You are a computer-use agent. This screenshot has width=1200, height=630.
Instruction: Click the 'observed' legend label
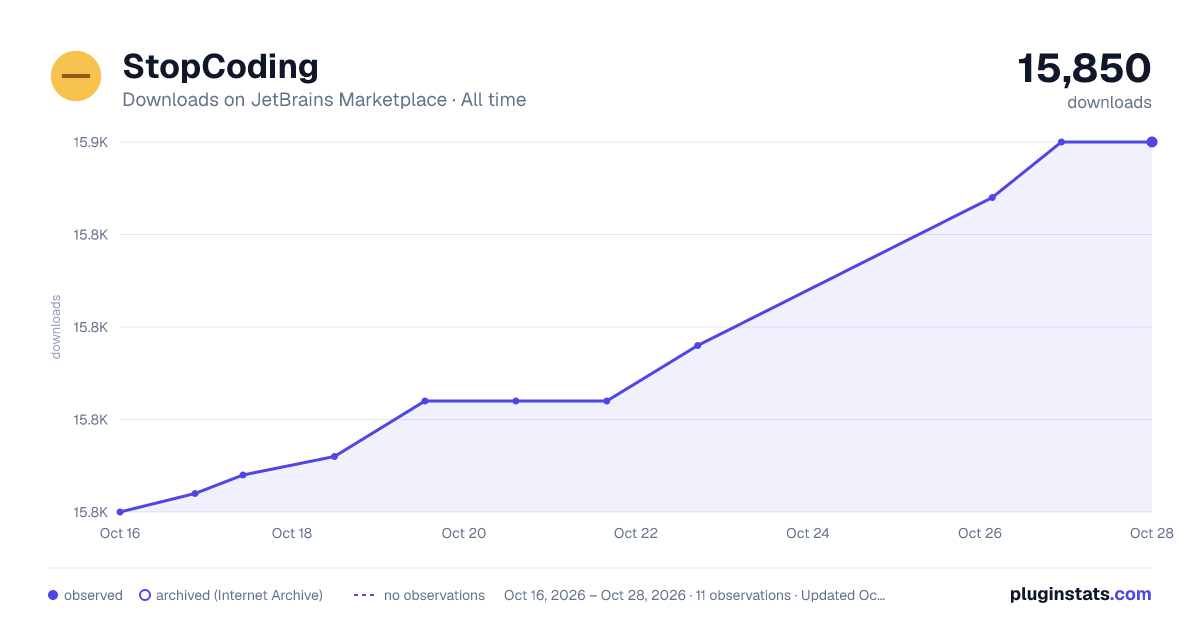tap(93, 595)
